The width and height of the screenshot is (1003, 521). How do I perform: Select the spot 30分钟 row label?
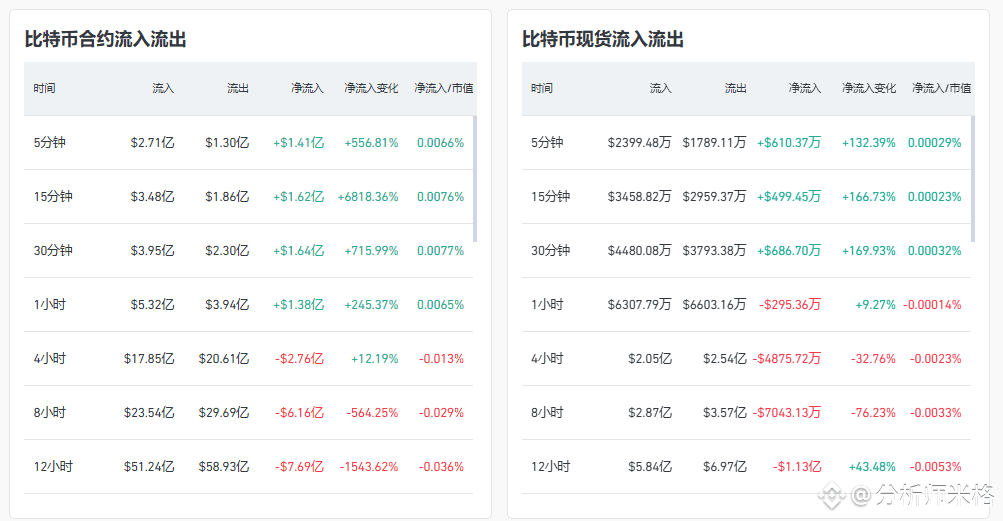[550, 250]
